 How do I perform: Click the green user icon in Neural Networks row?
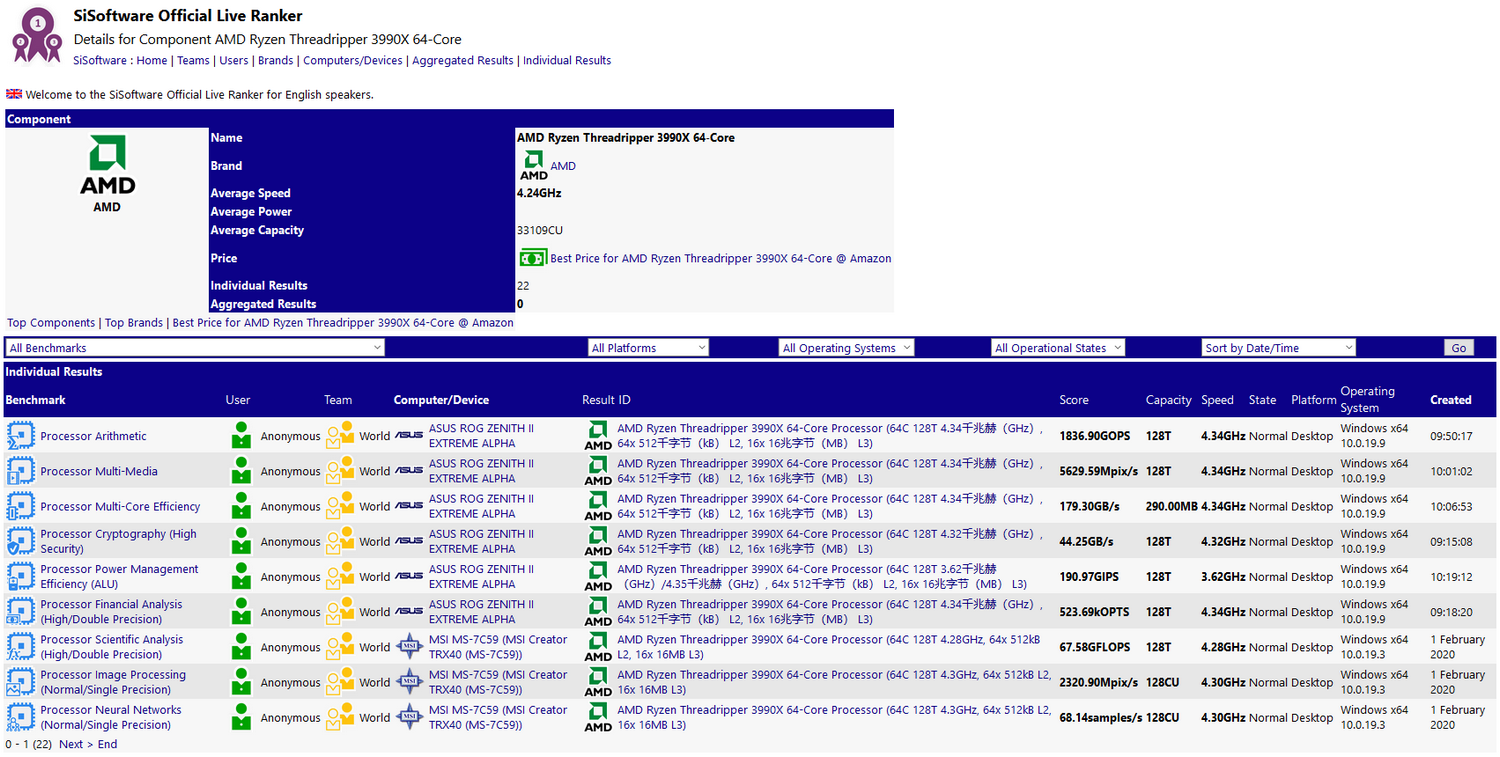pyautogui.click(x=240, y=717)
